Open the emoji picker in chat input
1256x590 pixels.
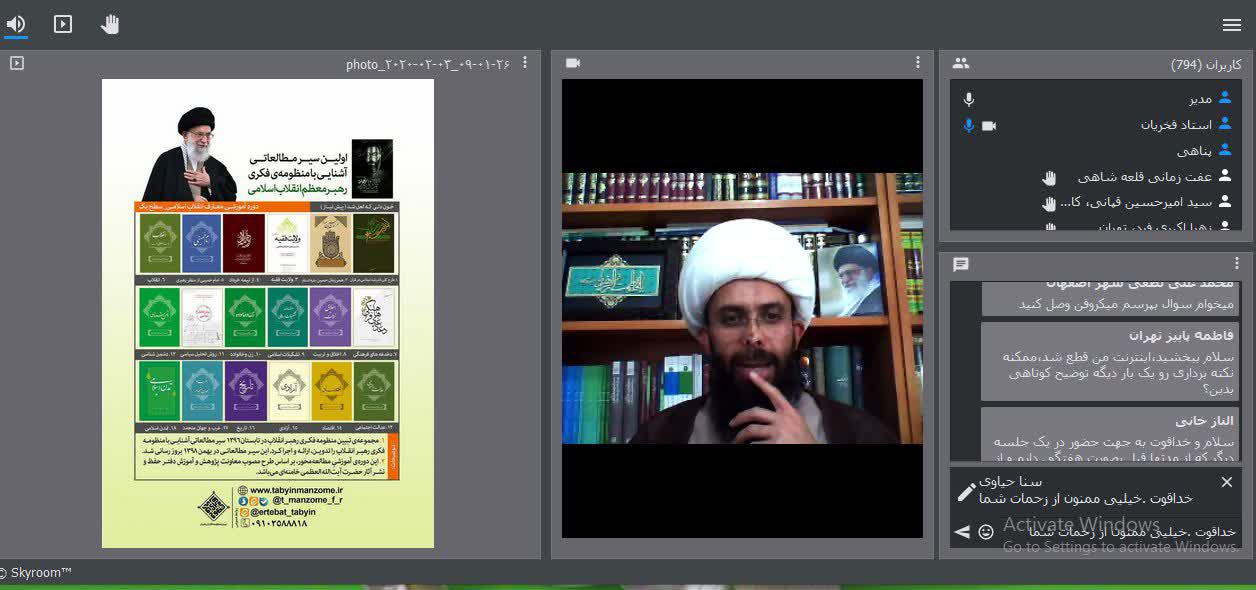coord(986,532)
